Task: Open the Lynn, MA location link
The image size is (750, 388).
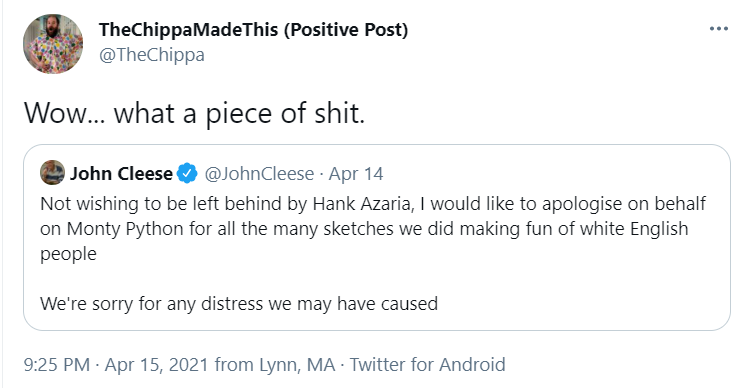Action: coord(297,365)
